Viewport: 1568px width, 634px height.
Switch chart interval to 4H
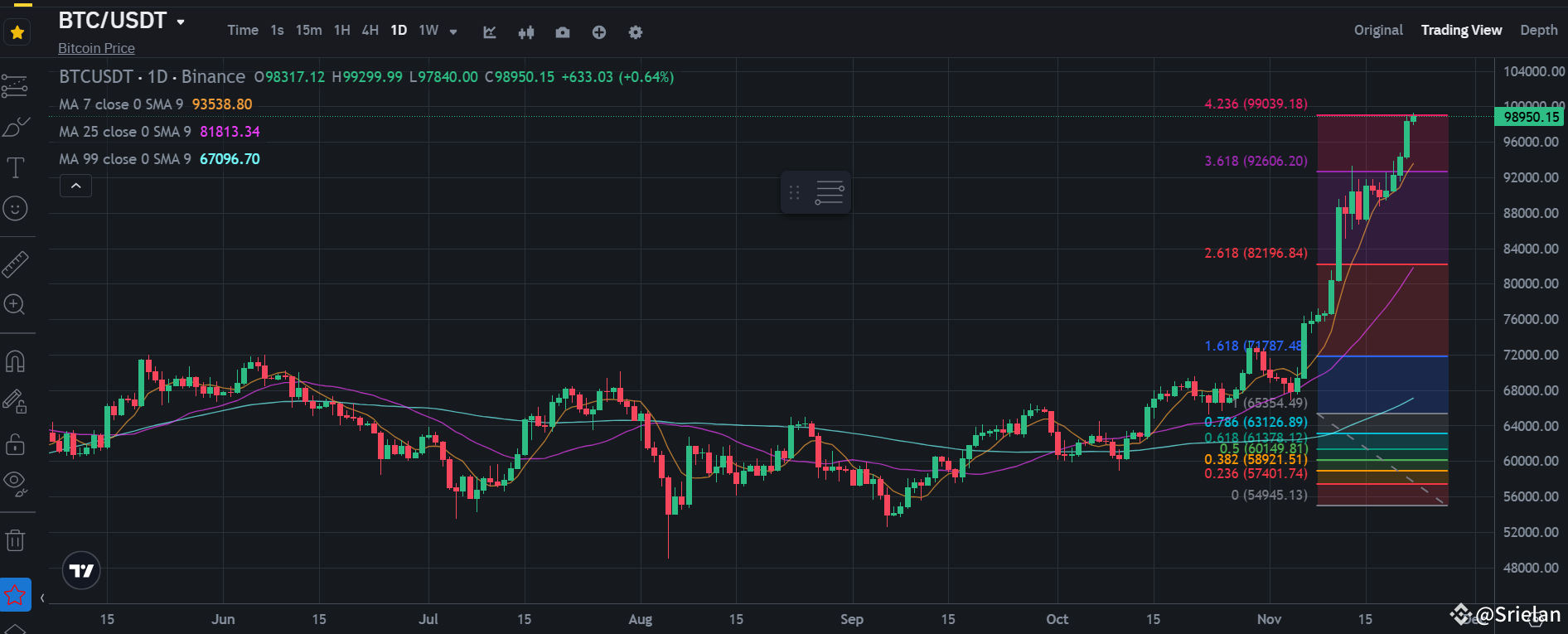click(370, 31)
